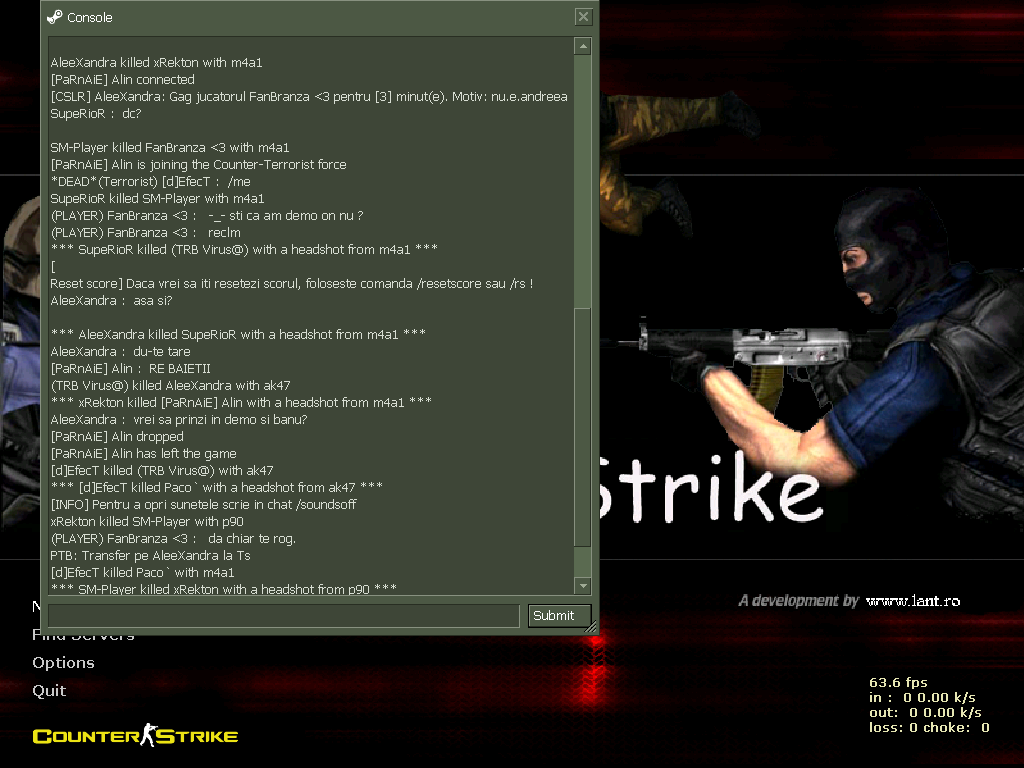Click the 'in : 0 0.00 k/s' stat
This screenshot has height=768, width=1024.
click(x=922, y=697)
